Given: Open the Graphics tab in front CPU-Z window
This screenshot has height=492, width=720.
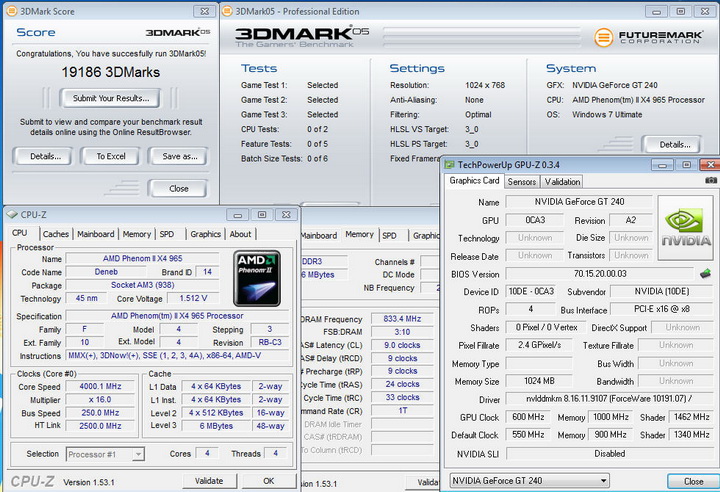Looking at the screenshot, I should [x=205, y=234].
